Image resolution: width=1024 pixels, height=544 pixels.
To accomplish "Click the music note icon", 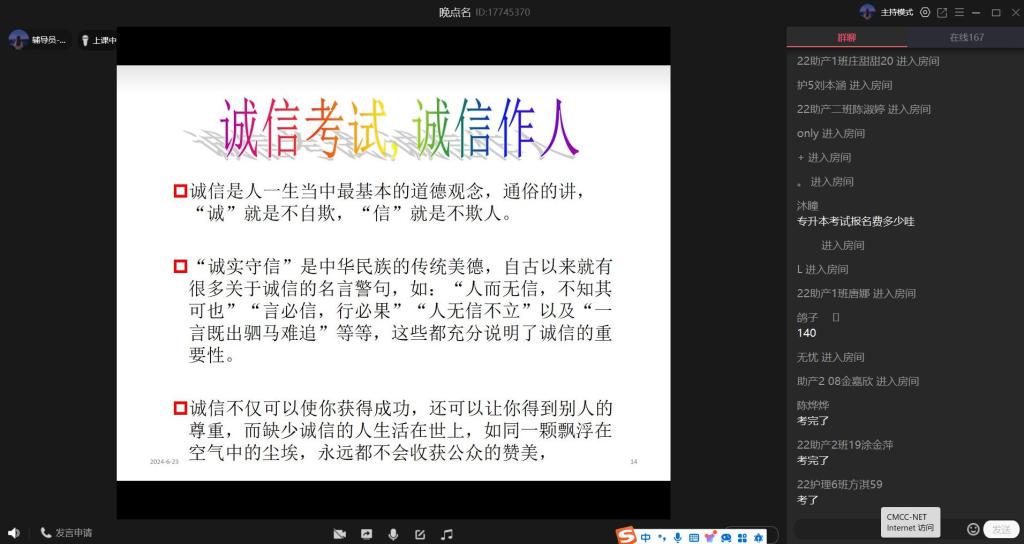I will pos(447,534).
